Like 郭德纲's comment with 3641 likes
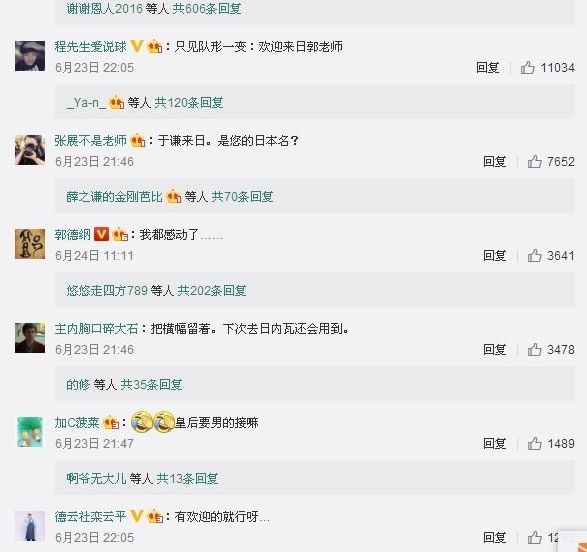Viewport: 587px width, 552px height. pos(535,256)
